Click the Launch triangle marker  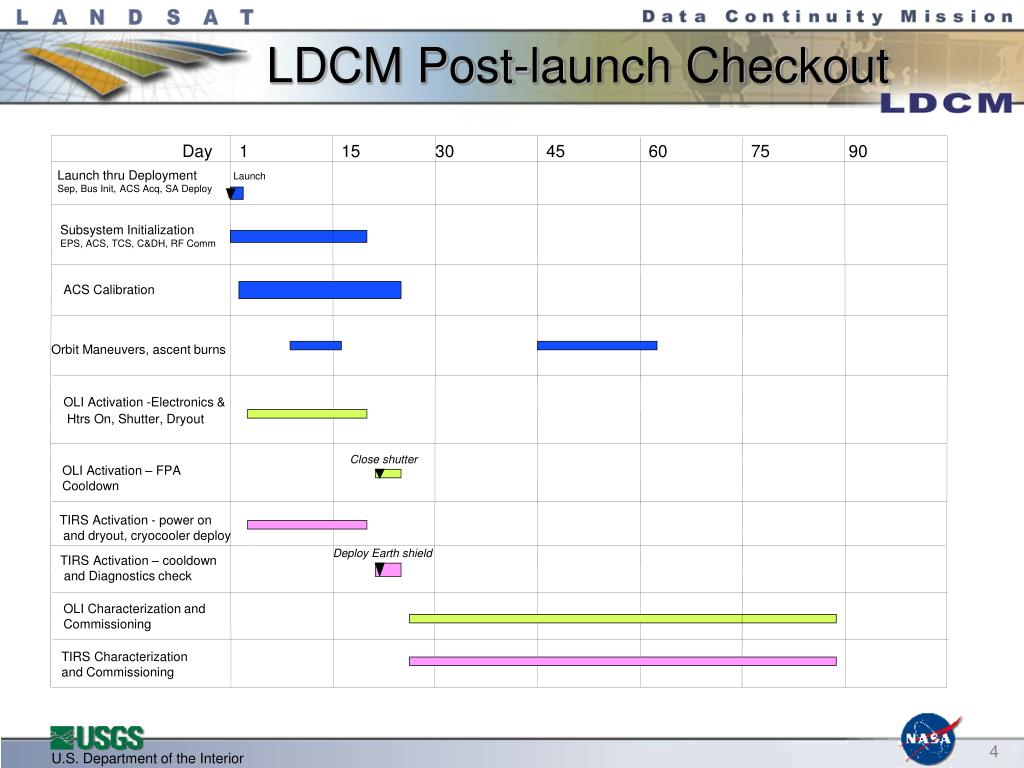pos(231,193)
